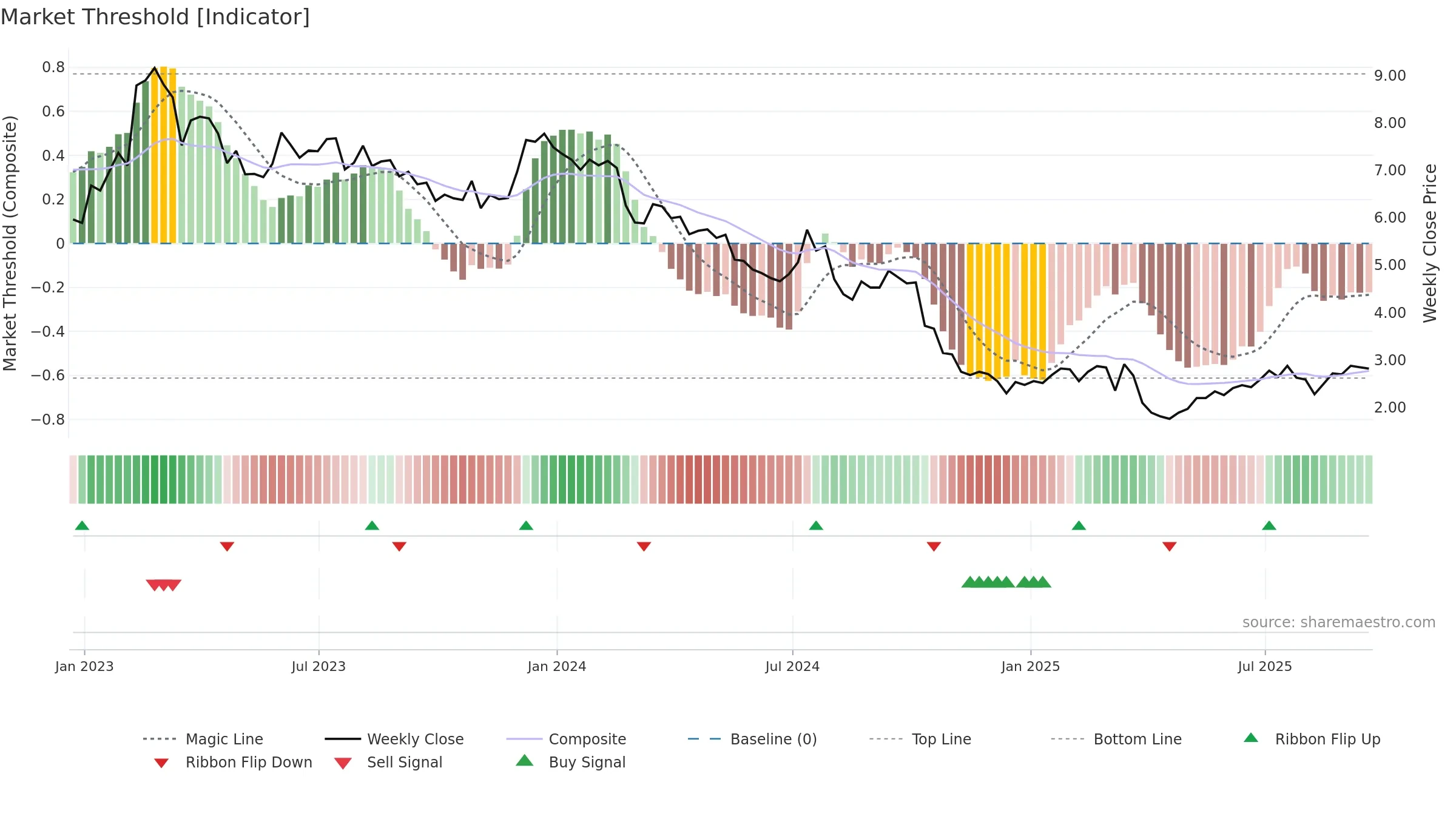This screenshot has width=1456, height=819.
Task: Click the Jan 2023 x-axis label
Action: click(84, 667)
